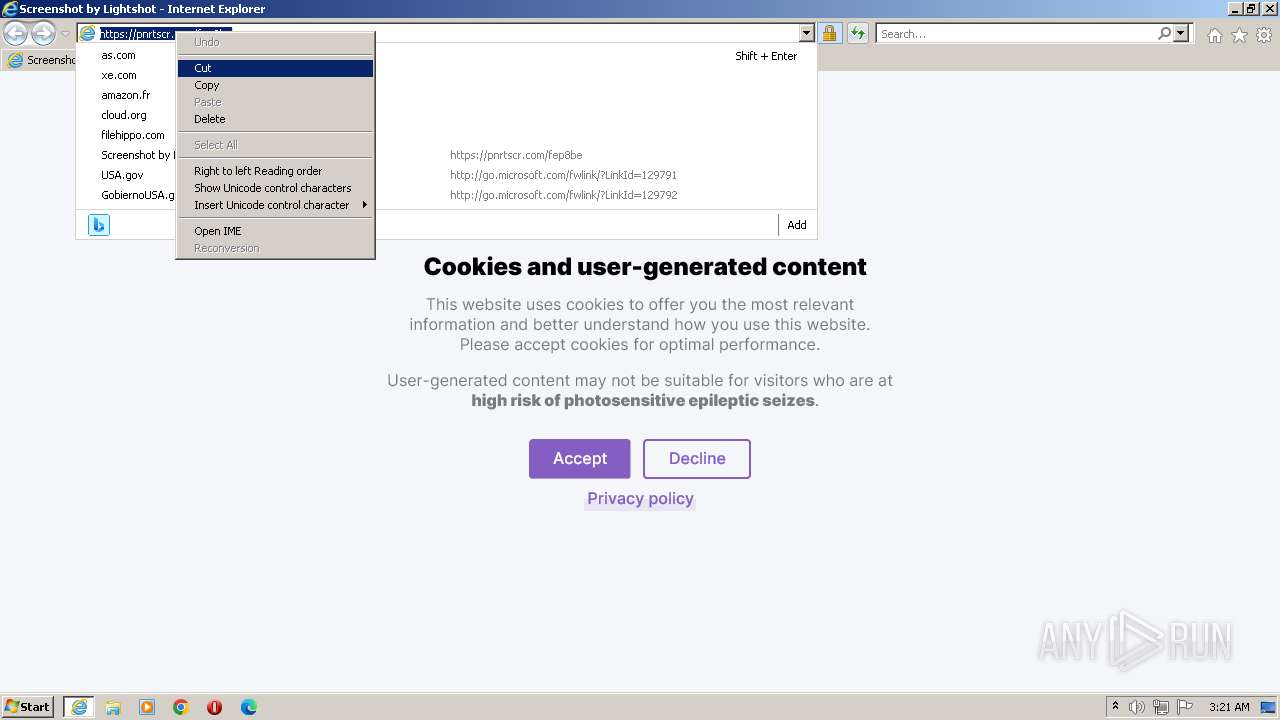Click the Forward navigation arrow
Screen dimensions: 1280x720
coord(43,34)
